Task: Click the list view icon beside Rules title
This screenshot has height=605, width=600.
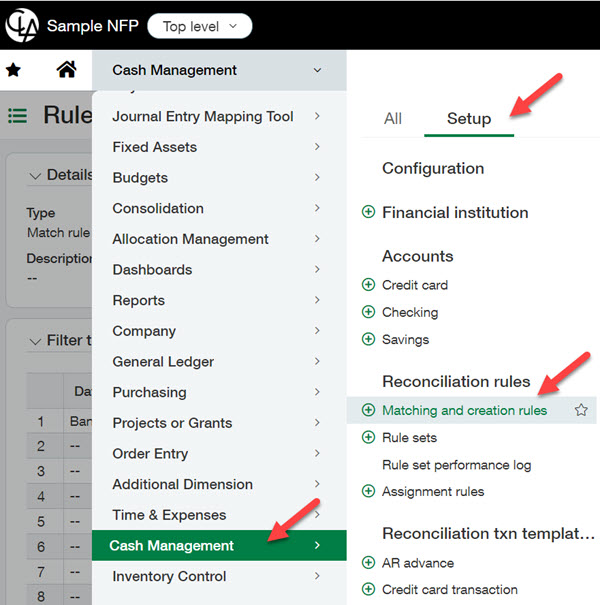Action: tap(17, 116)
